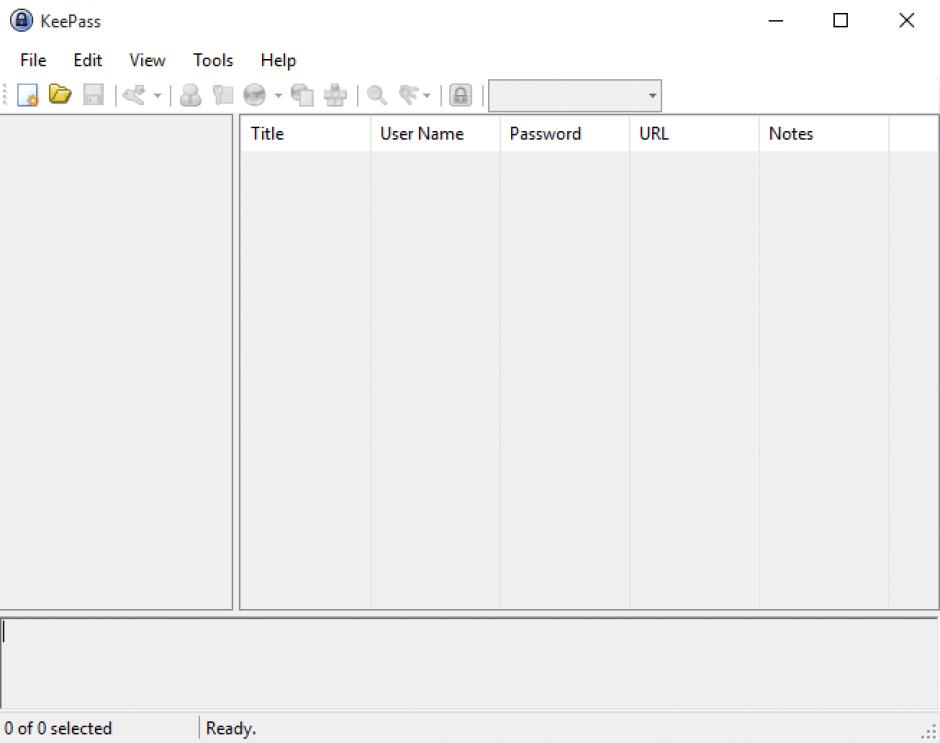Open the Tools menu
The width and height of the screenshot is (940, 743).
213,60
